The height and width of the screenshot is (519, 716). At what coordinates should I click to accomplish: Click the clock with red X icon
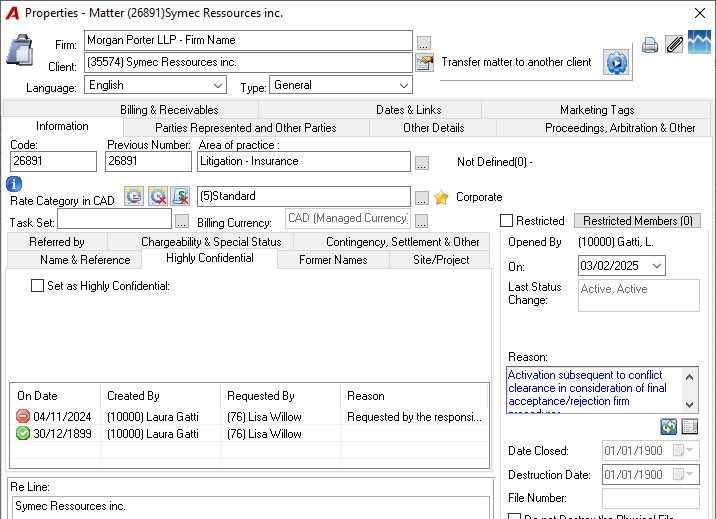click(158, 196)
